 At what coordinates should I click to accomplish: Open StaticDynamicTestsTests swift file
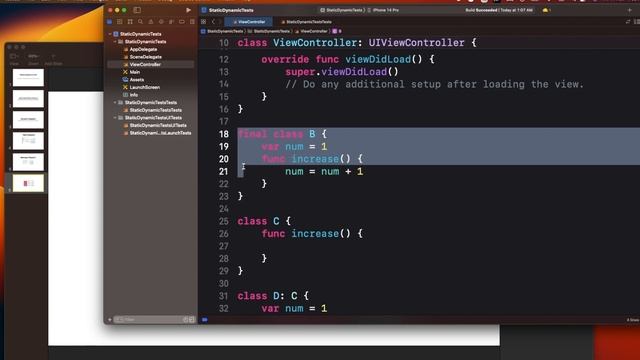click(x=156, y=110)
